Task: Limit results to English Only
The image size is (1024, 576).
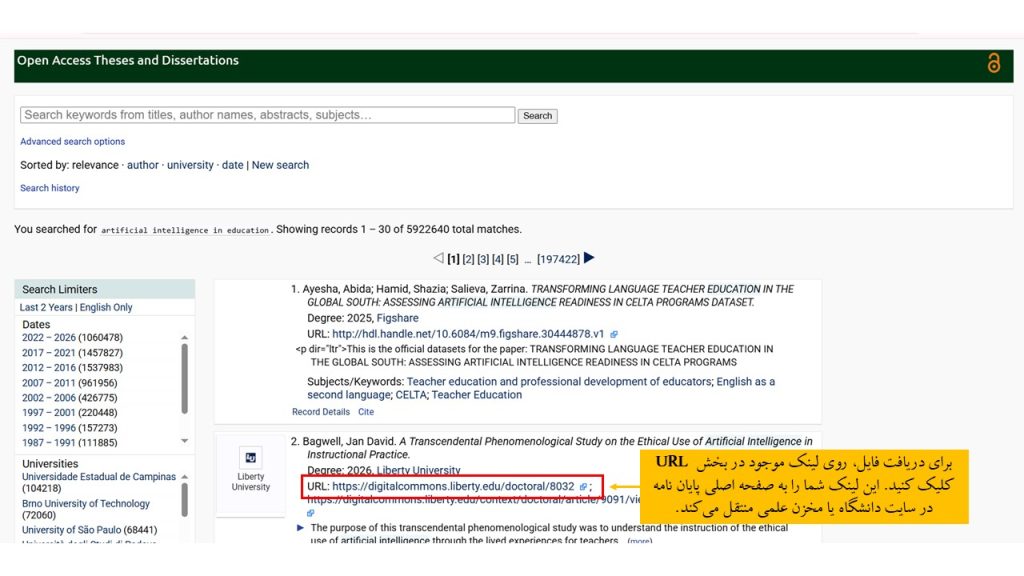Action: (106, 308)
